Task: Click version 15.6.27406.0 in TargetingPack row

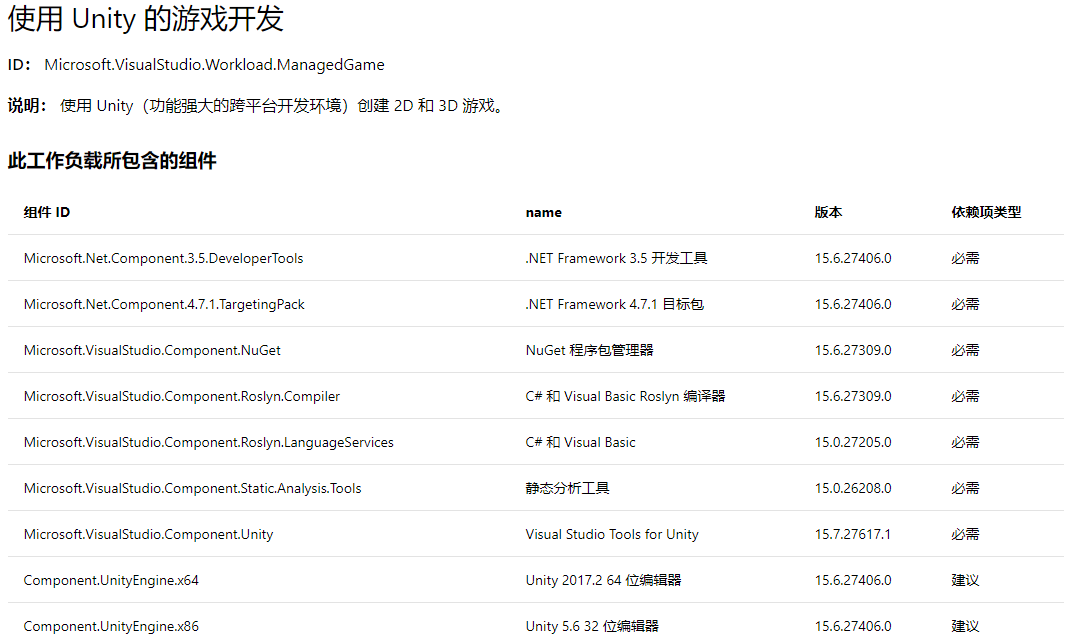Action: pos(853,304)
